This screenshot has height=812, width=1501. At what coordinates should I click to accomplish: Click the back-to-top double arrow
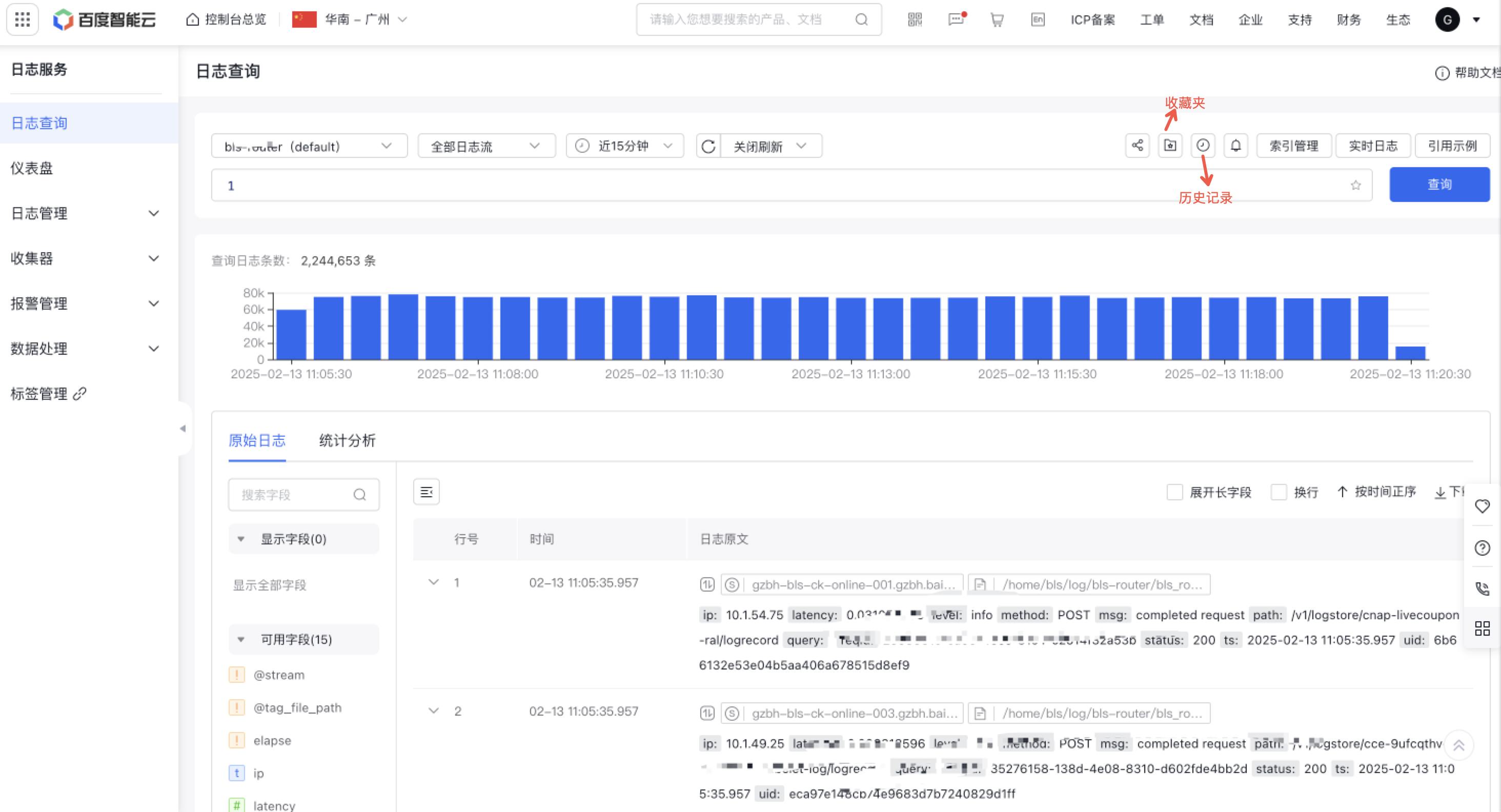1458,745
